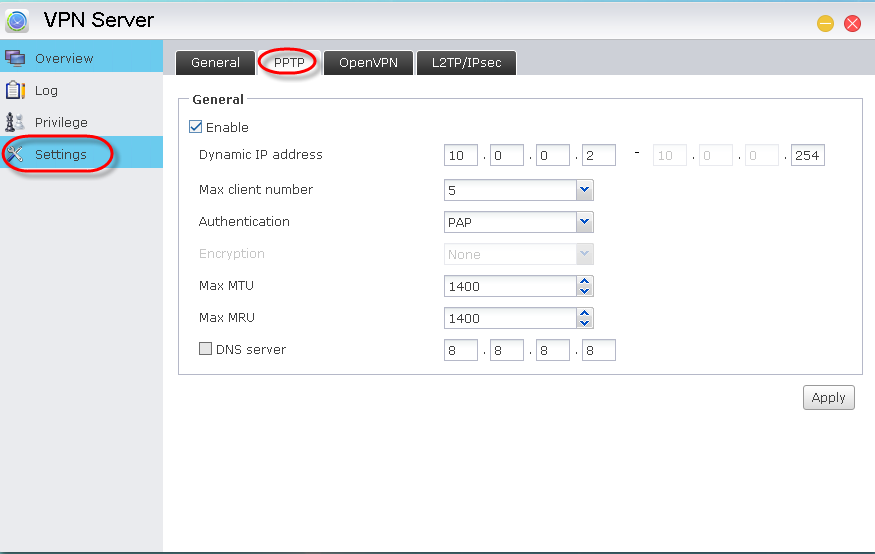This screenshot has height=554, width=875.
Task: Open the Log section
Action: (81, 90)
